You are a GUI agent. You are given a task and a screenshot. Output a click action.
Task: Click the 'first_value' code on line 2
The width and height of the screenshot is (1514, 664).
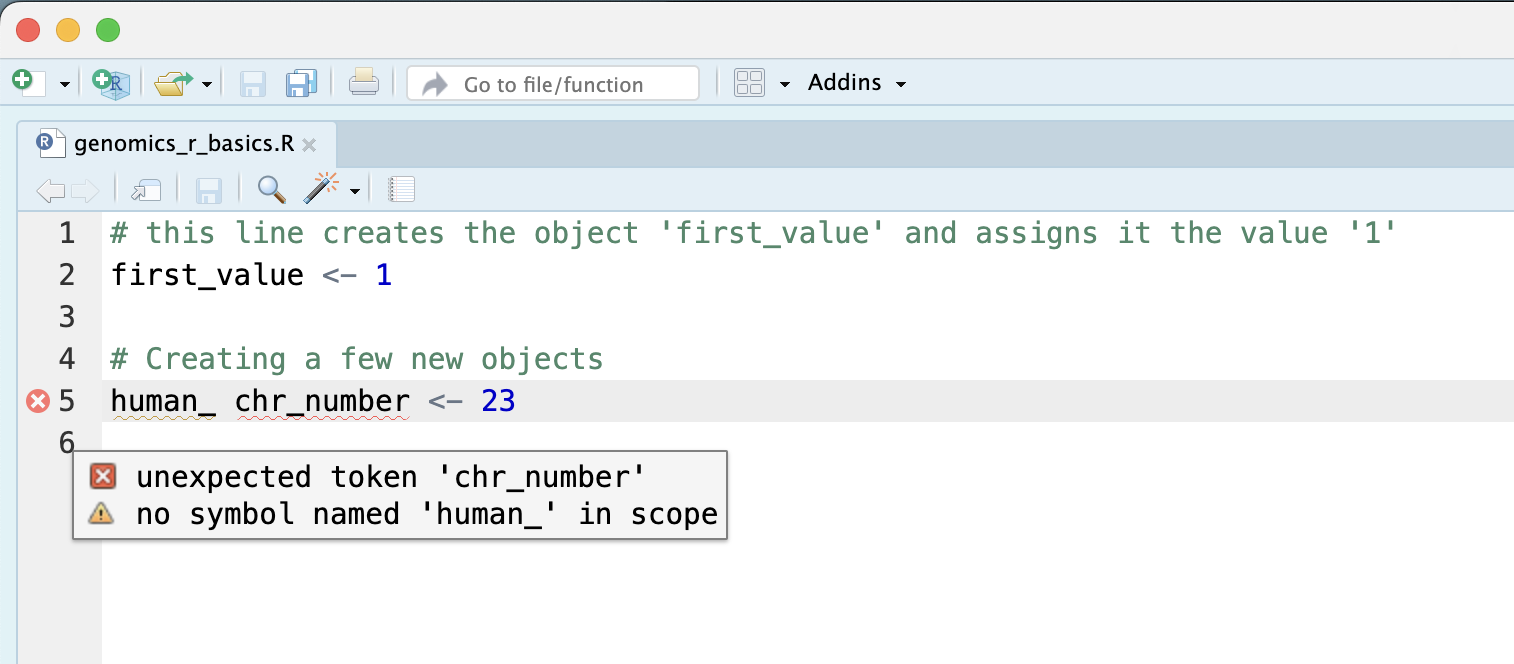pos(207,275)
